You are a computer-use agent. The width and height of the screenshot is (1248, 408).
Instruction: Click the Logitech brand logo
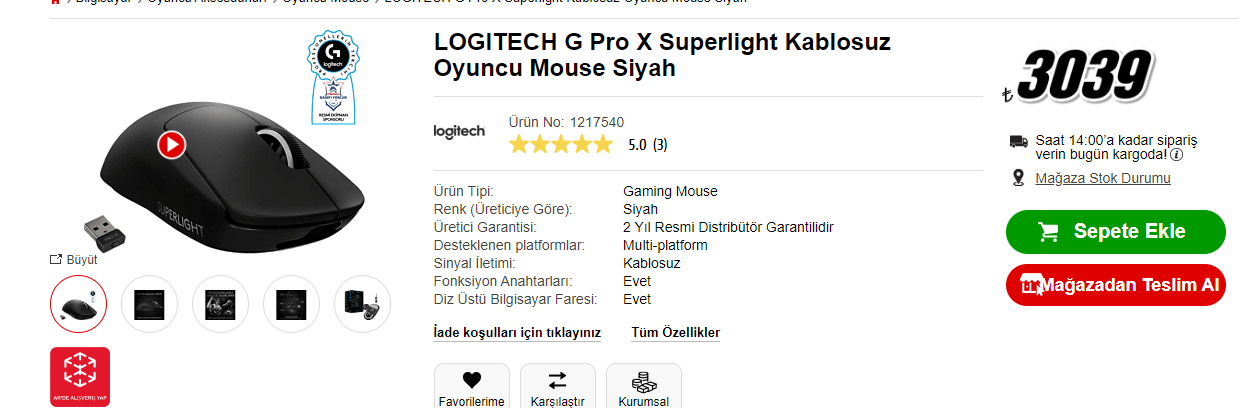(459, 131)
